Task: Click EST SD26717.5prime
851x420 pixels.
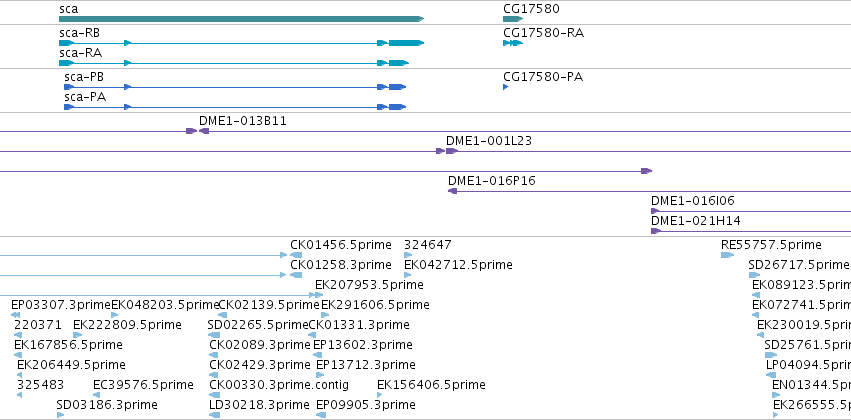Action: pos(798,265)
